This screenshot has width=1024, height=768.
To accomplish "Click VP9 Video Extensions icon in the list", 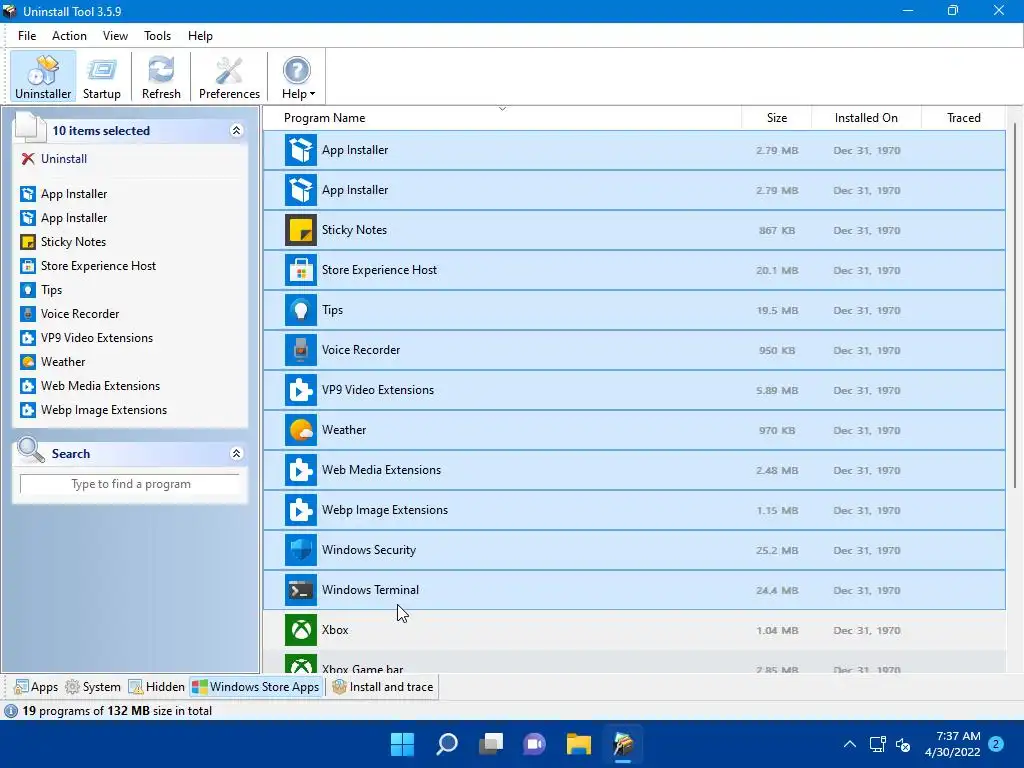I will (x=301, y=390).
